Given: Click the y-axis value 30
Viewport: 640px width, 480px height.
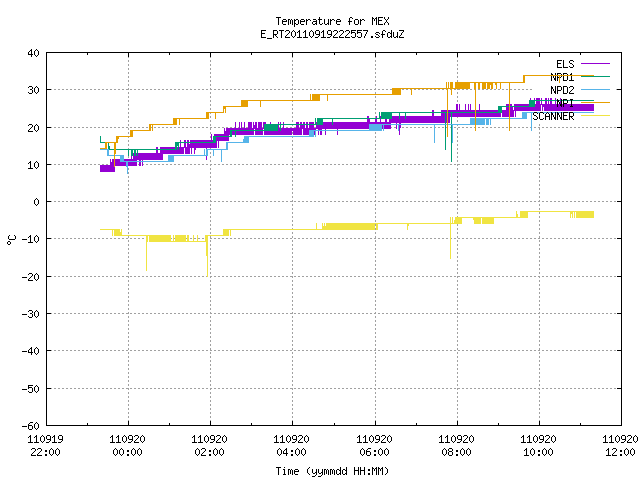Looking at the screenshot, I should pos(33,90).
